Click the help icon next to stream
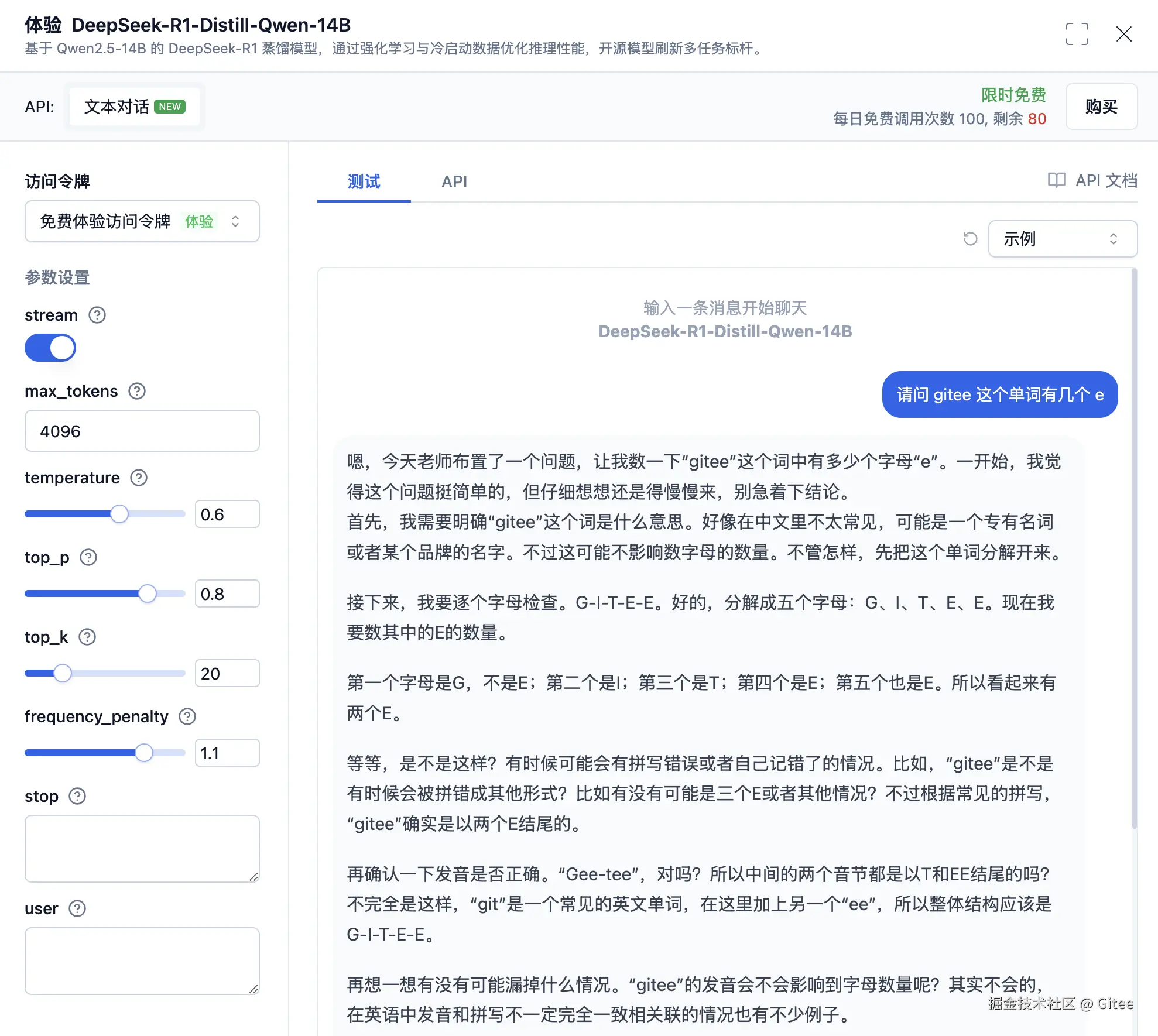This screenshot has height=1036, width=1158. coord(97,315)
